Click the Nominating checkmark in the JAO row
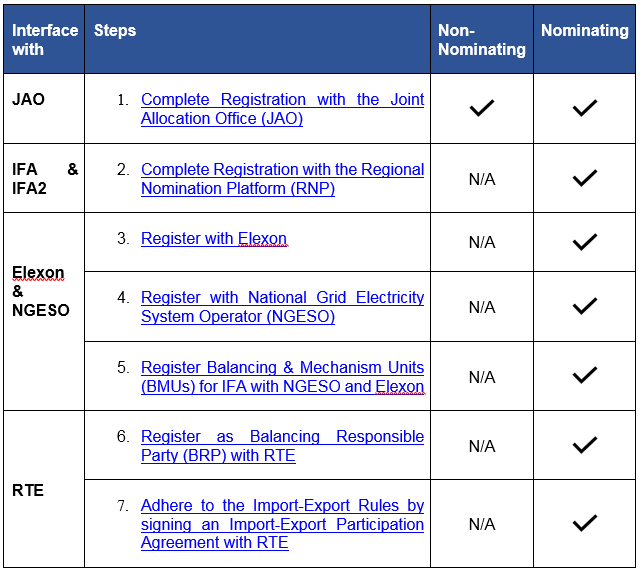This screenshot has width=641, height=574. [585, 108]
